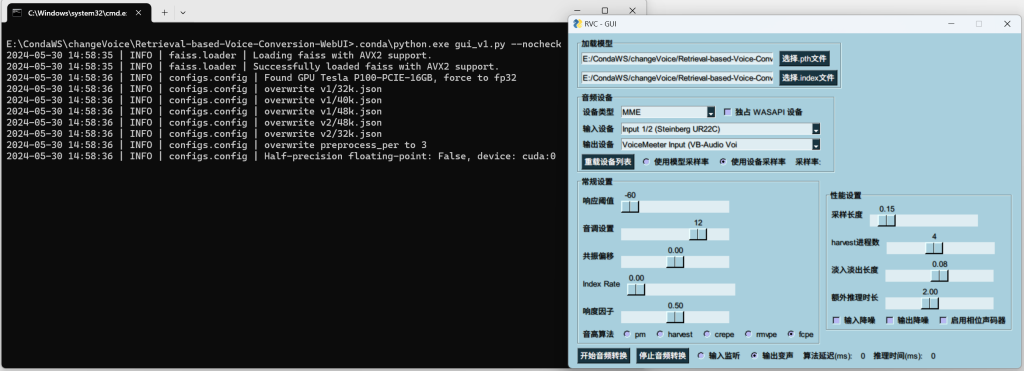
Task: Select crepe pitch algorithm
Action: point(707,334)
